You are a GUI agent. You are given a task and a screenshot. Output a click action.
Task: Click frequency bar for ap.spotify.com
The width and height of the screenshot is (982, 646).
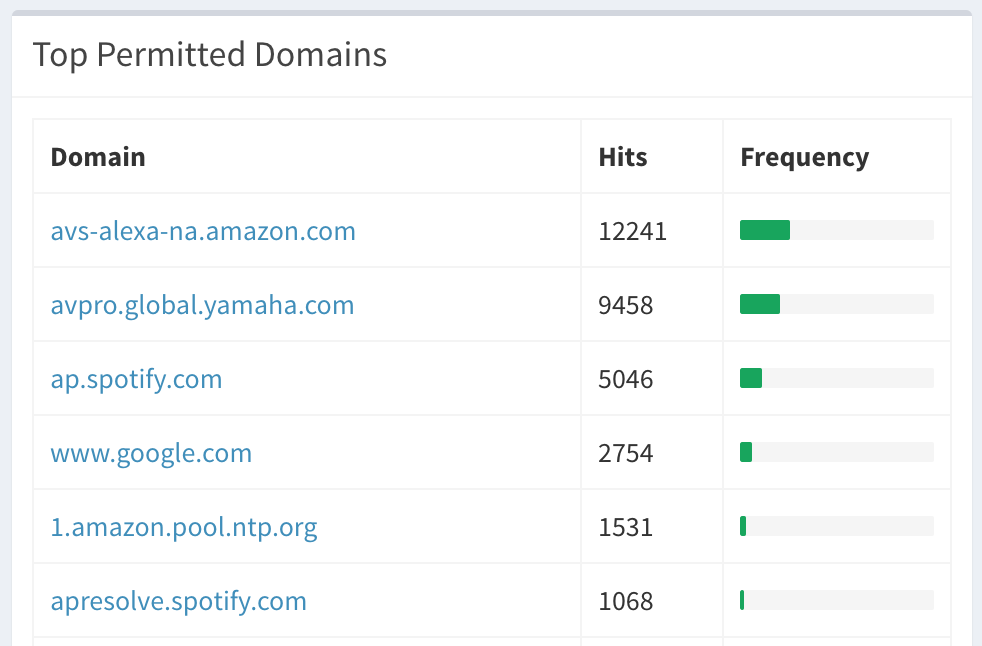(837, 378)
